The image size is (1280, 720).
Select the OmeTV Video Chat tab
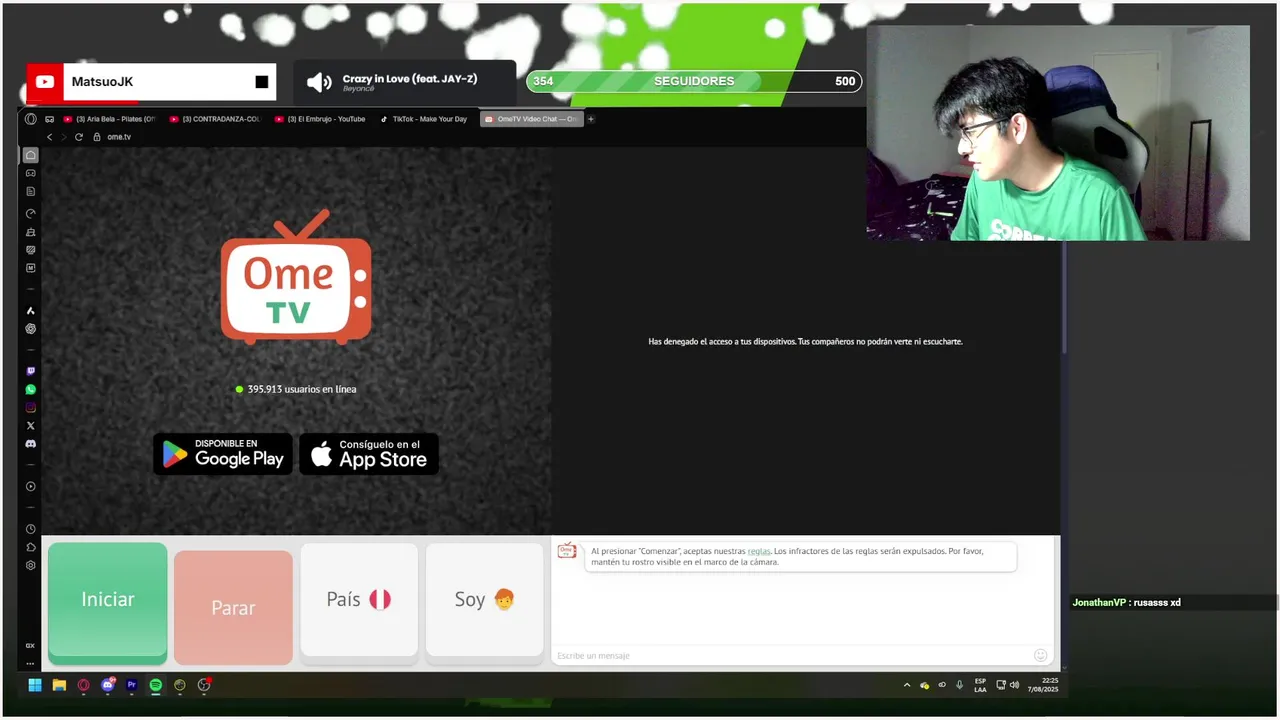click(x=531, y=119)
